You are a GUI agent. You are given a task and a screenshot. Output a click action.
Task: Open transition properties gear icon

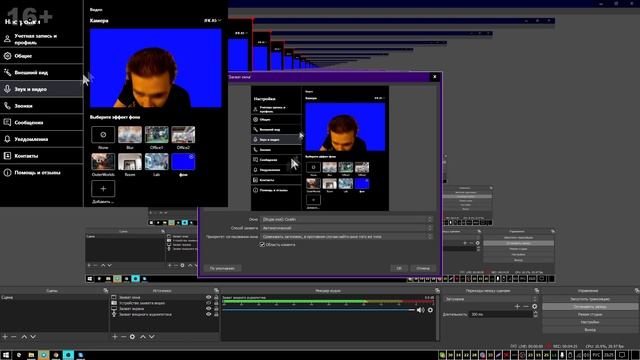[535, 307]
